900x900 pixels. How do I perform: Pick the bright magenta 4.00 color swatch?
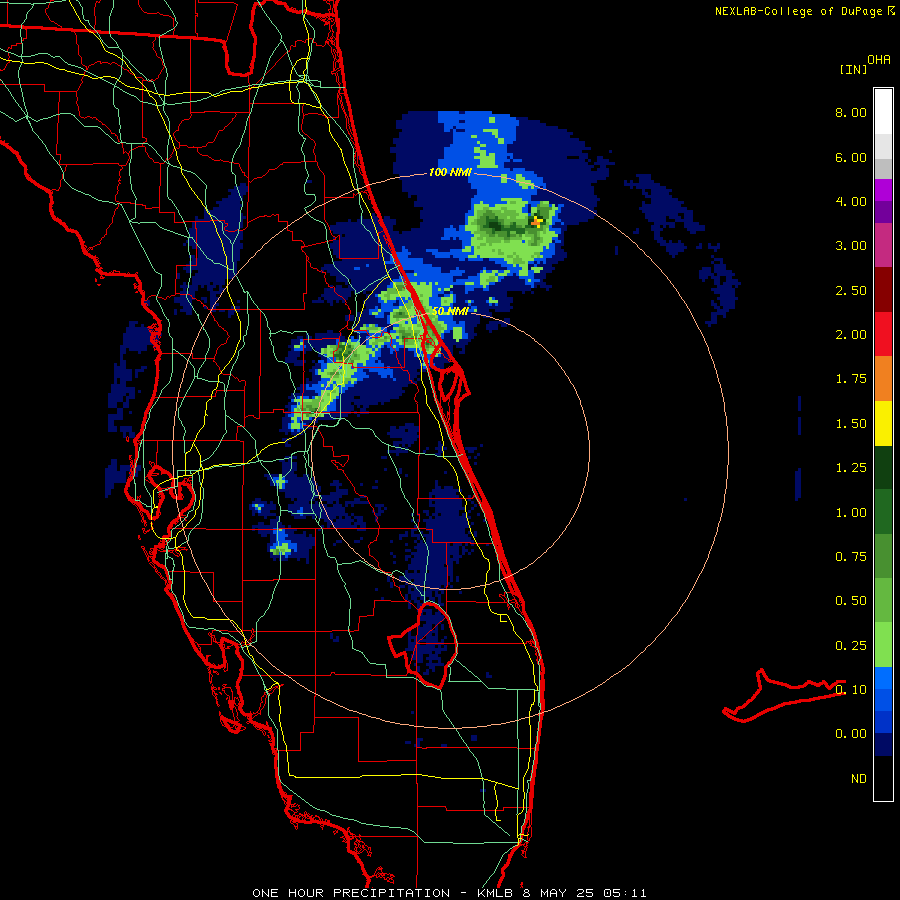pos(883,190)
